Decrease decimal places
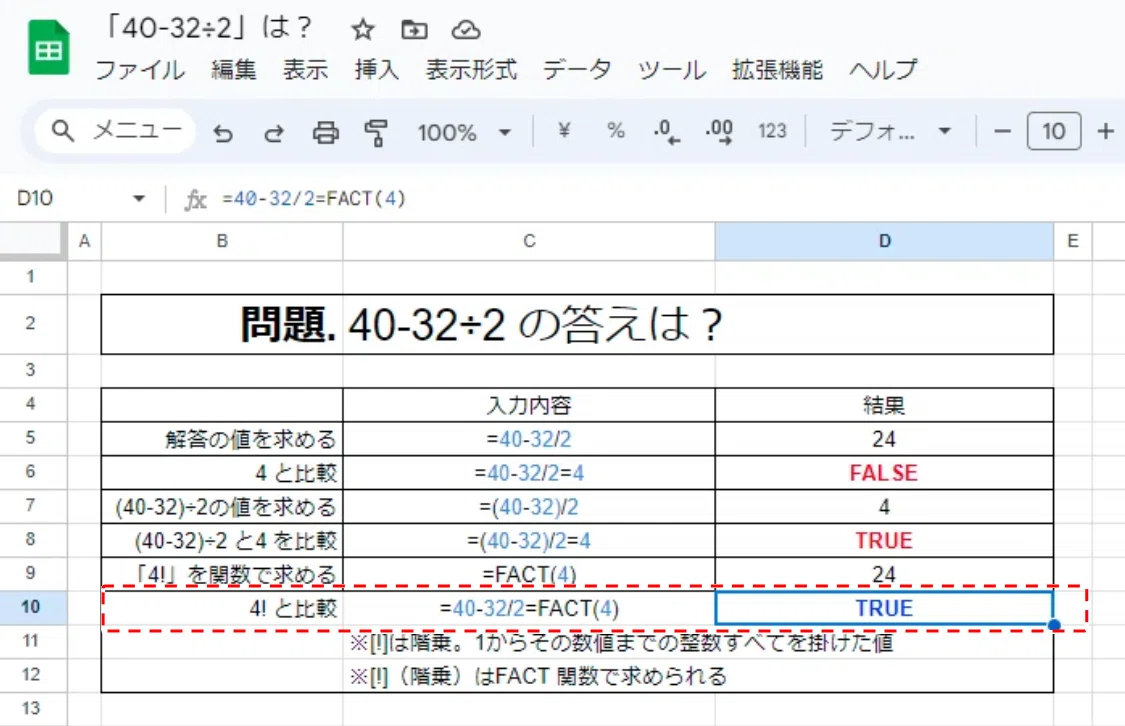Image resolution: width=1125 pixels, height=726 pixels. coord(666,132)
